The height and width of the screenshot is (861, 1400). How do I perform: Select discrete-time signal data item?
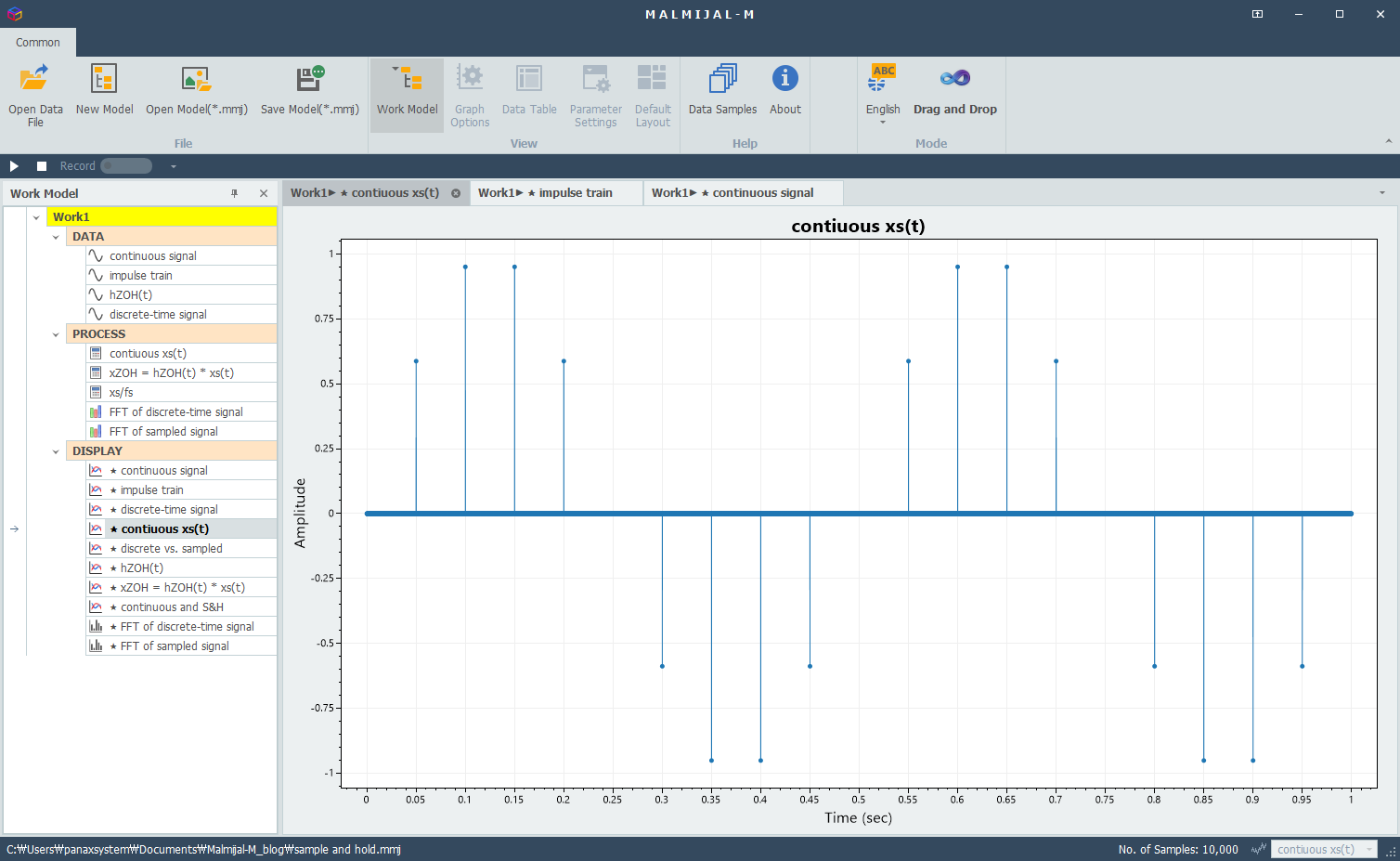(x=181, y=314)
